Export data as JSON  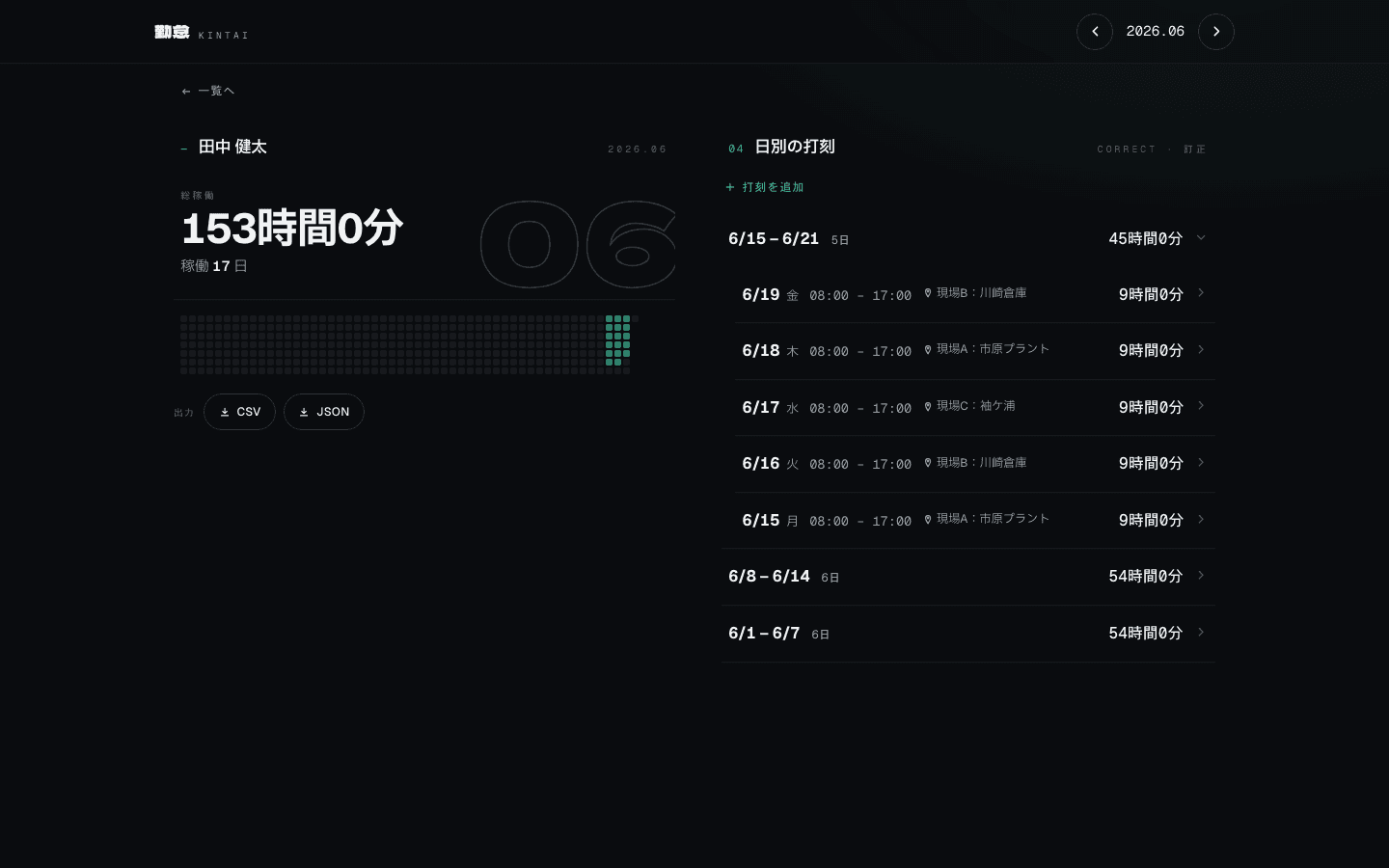[x=324, y=412]
